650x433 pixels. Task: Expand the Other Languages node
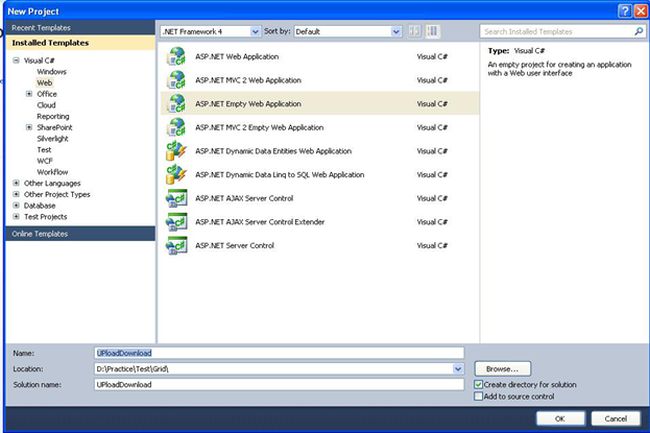tap(16, 183)
